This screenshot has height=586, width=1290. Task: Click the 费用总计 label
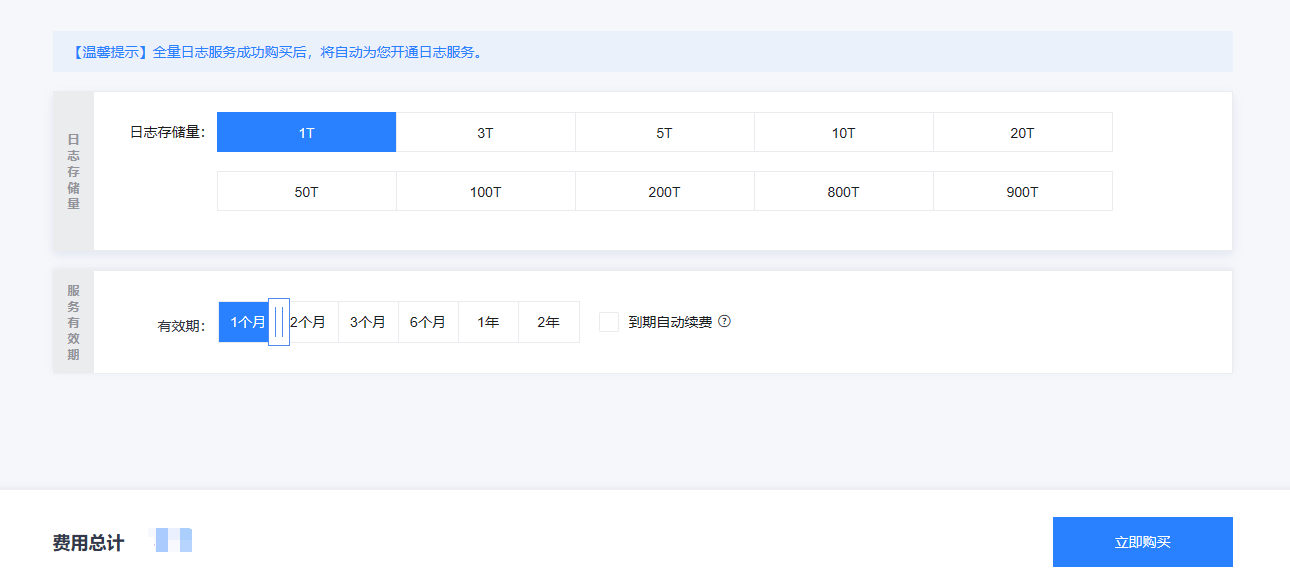(x=89, y=543)
